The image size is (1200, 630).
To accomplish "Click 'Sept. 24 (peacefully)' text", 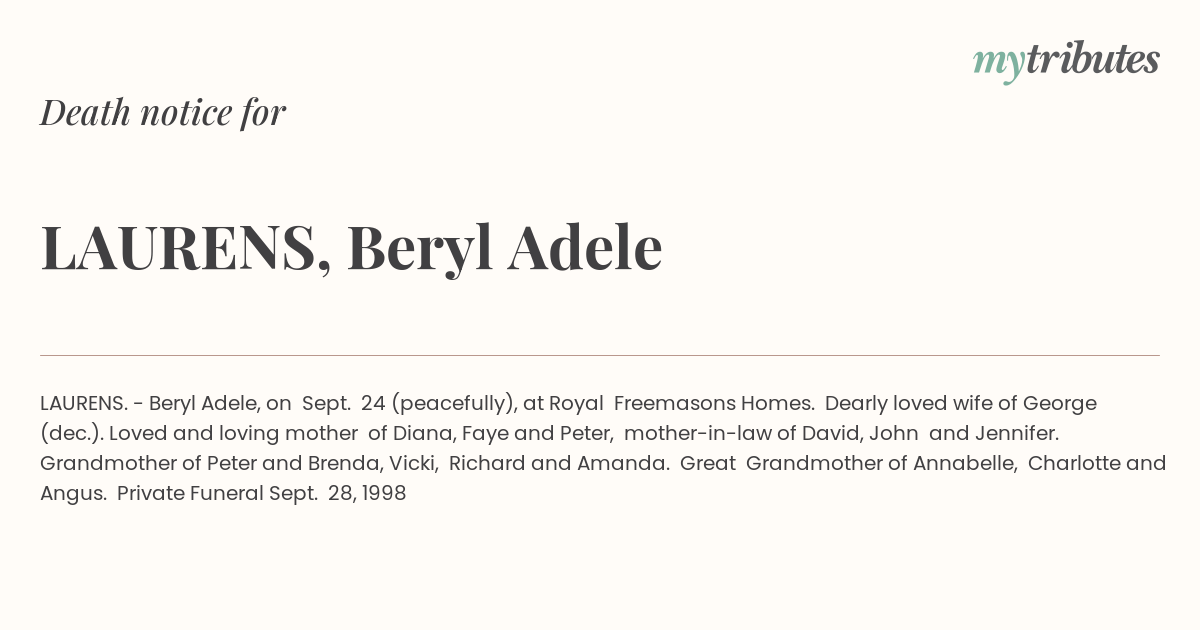I will click(x=409, y=404).
